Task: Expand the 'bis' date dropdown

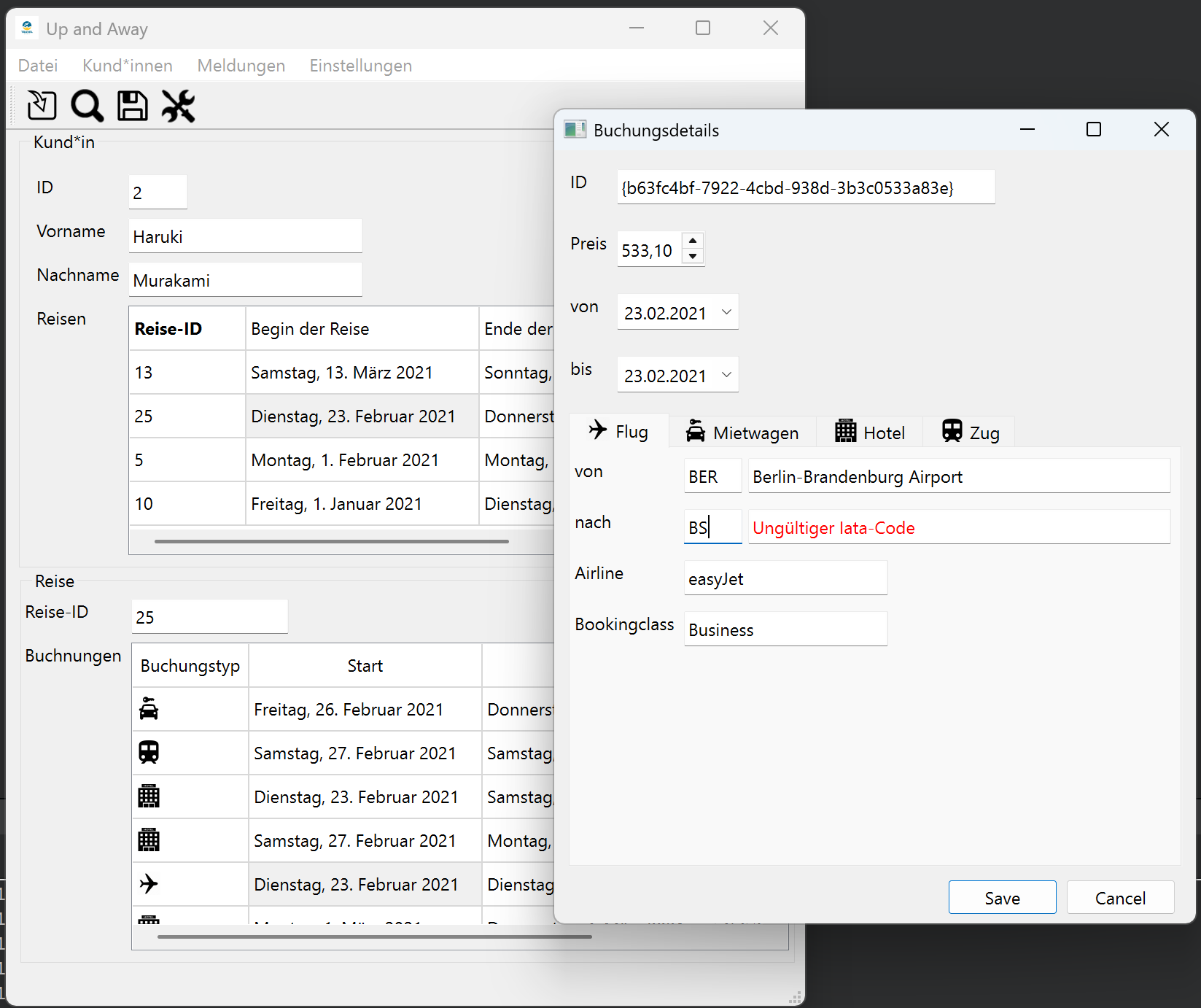Action: [x=726, y=375]
